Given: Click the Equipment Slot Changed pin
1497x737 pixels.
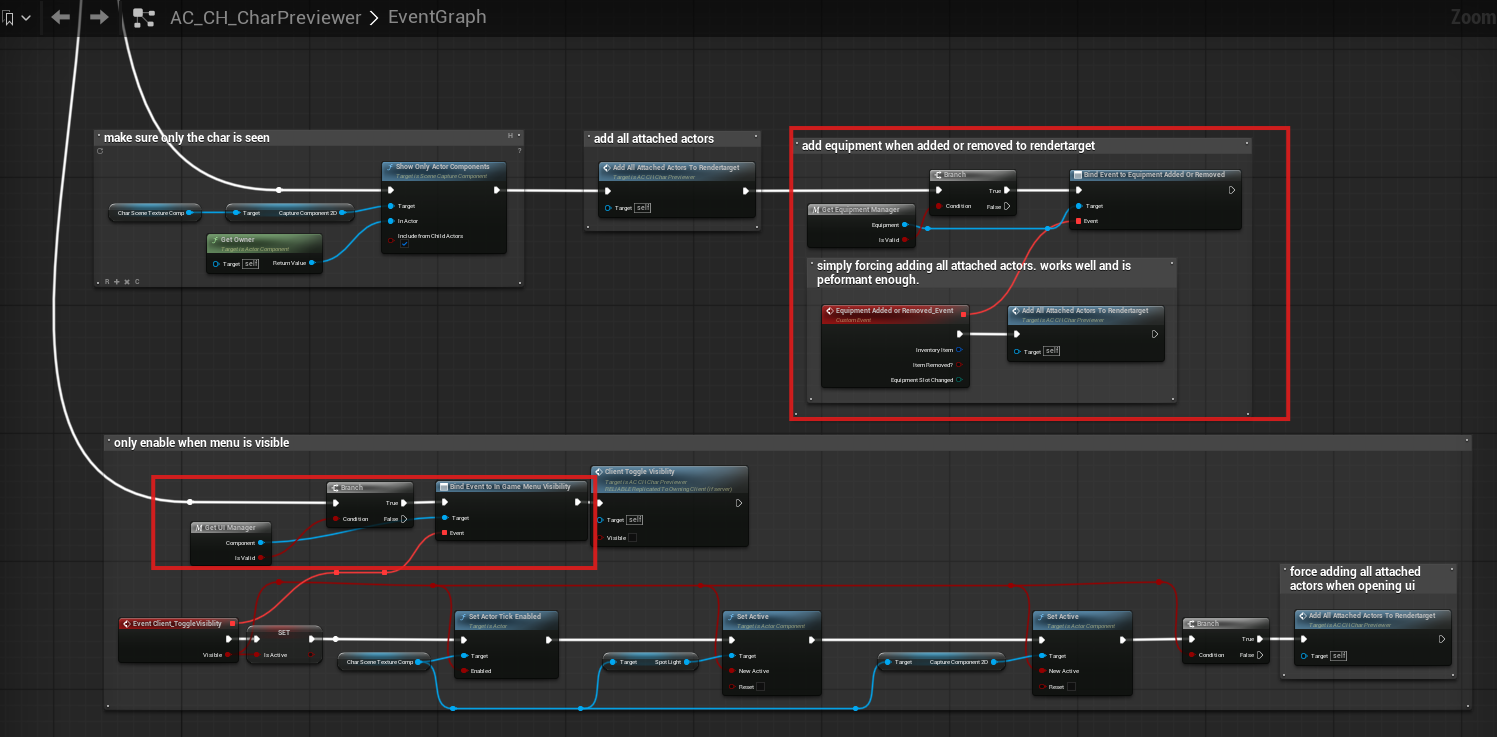Looking at the screenshot, I should (x=958, y=380).
